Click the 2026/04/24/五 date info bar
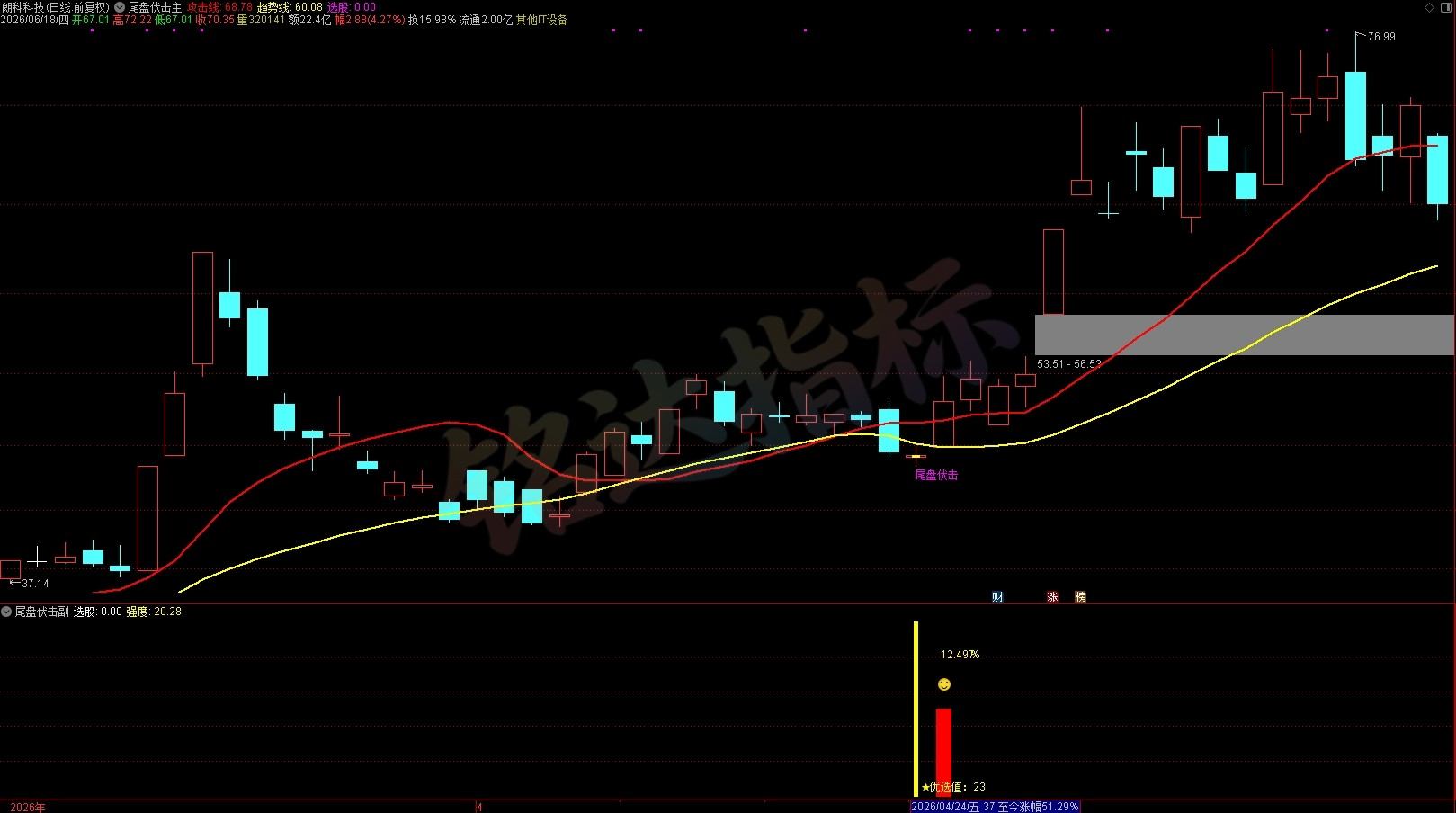 pyautogui.click(x=995, y=807)
